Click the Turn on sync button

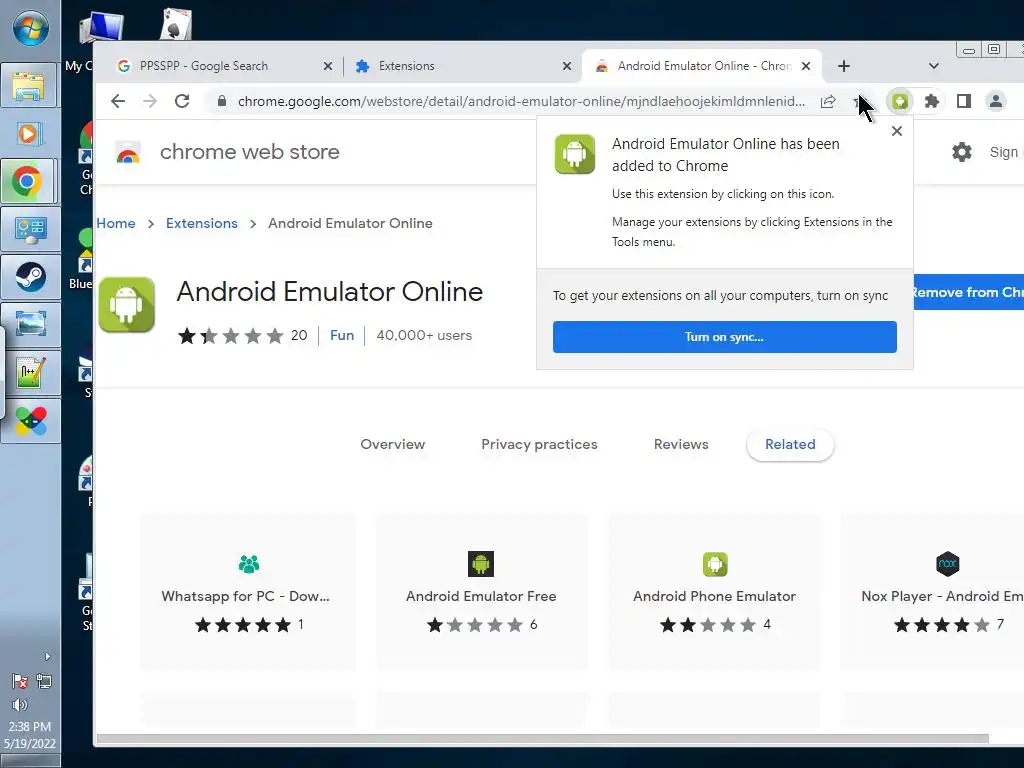tap(724, 337)
